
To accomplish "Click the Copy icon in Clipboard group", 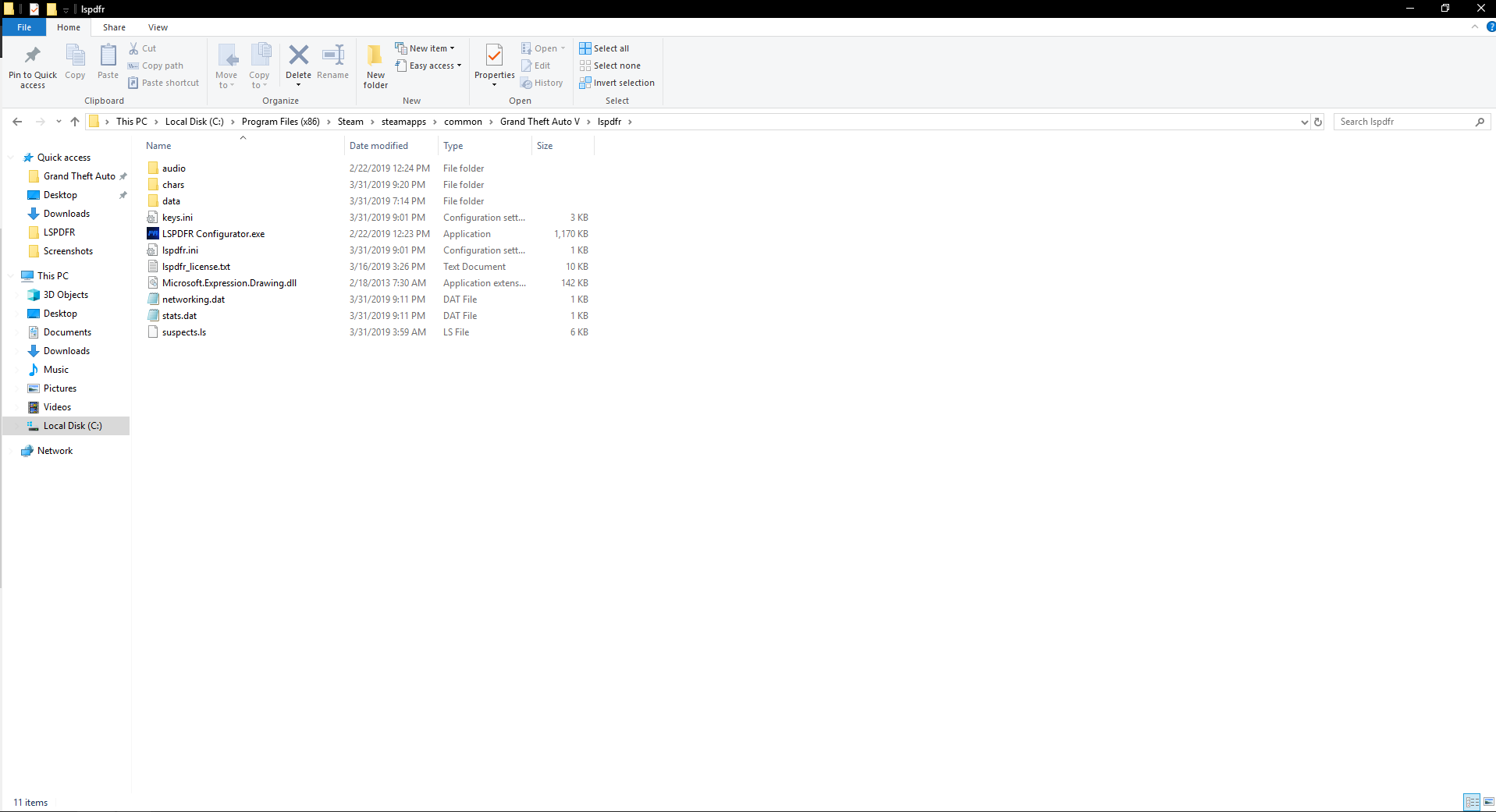I will coord(75,55).
